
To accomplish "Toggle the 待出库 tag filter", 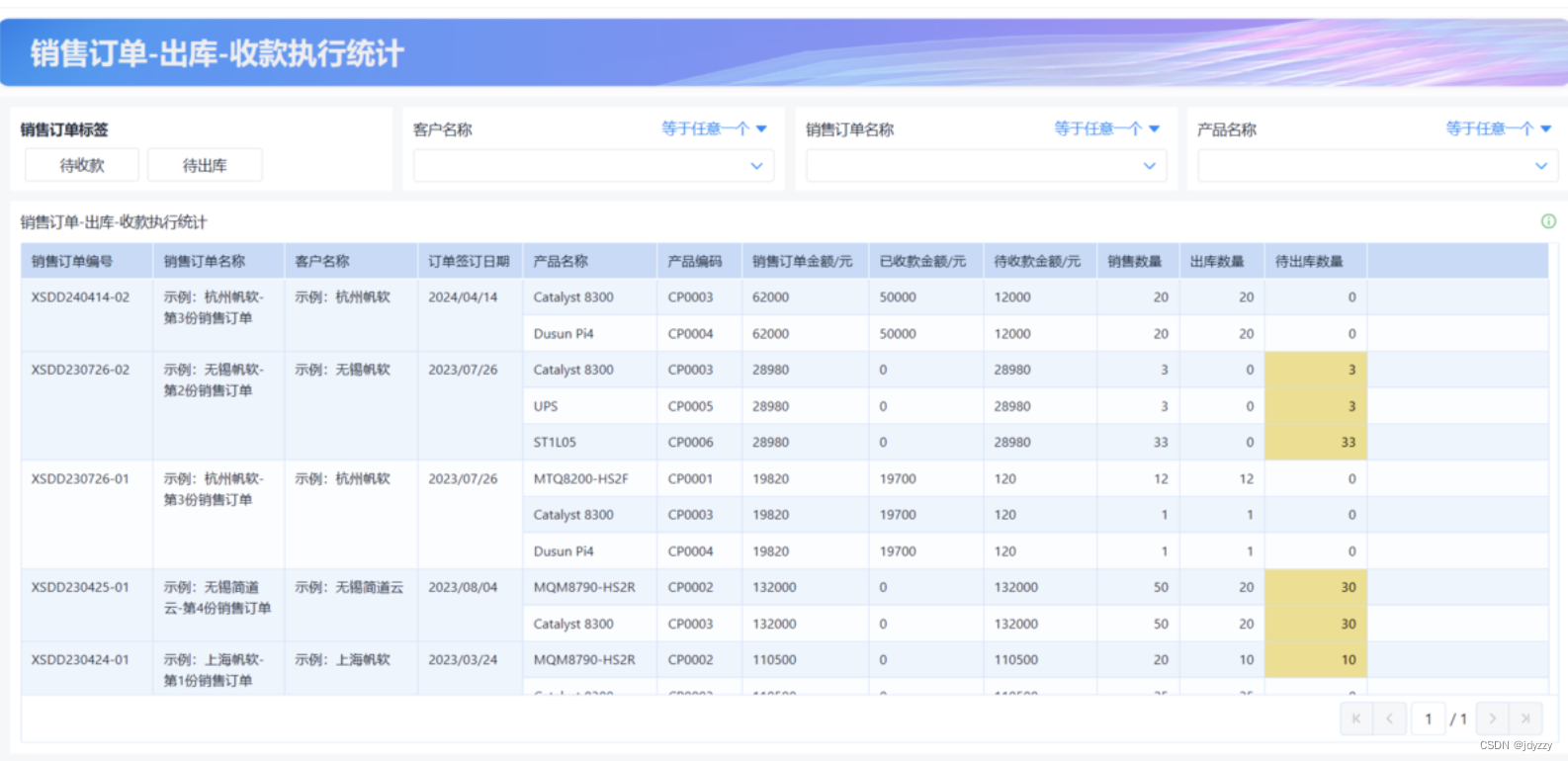I will pyautogui.click(x=205, y=165).
